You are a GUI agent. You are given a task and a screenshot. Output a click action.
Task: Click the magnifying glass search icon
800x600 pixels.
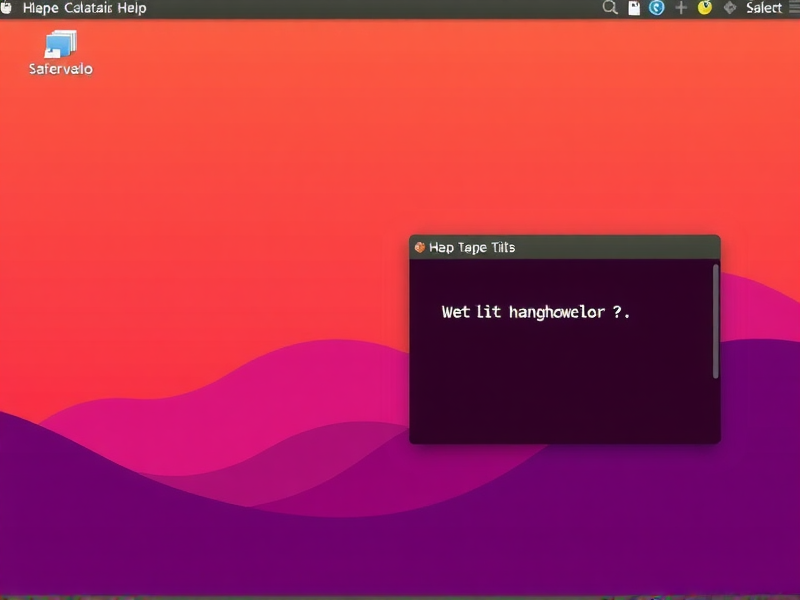[610, 8]
